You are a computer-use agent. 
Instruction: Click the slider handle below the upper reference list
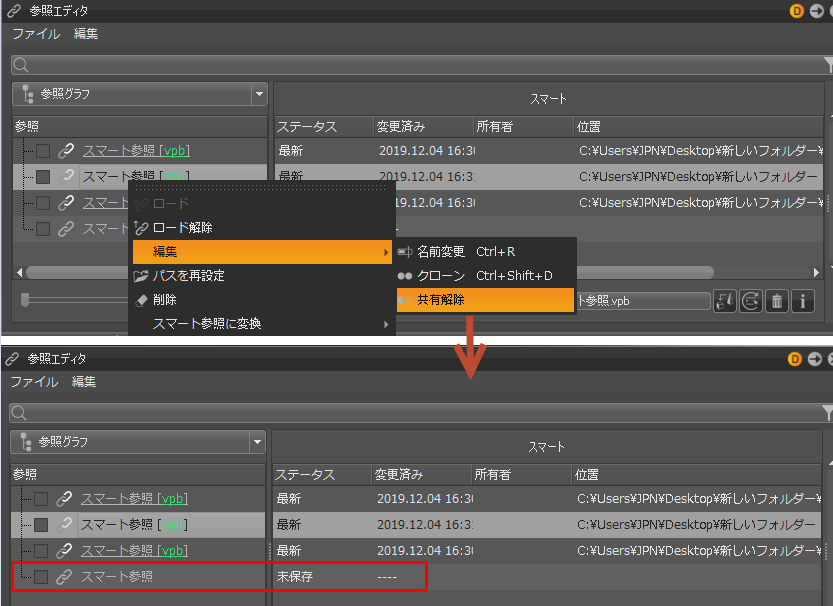pos(25,300)
